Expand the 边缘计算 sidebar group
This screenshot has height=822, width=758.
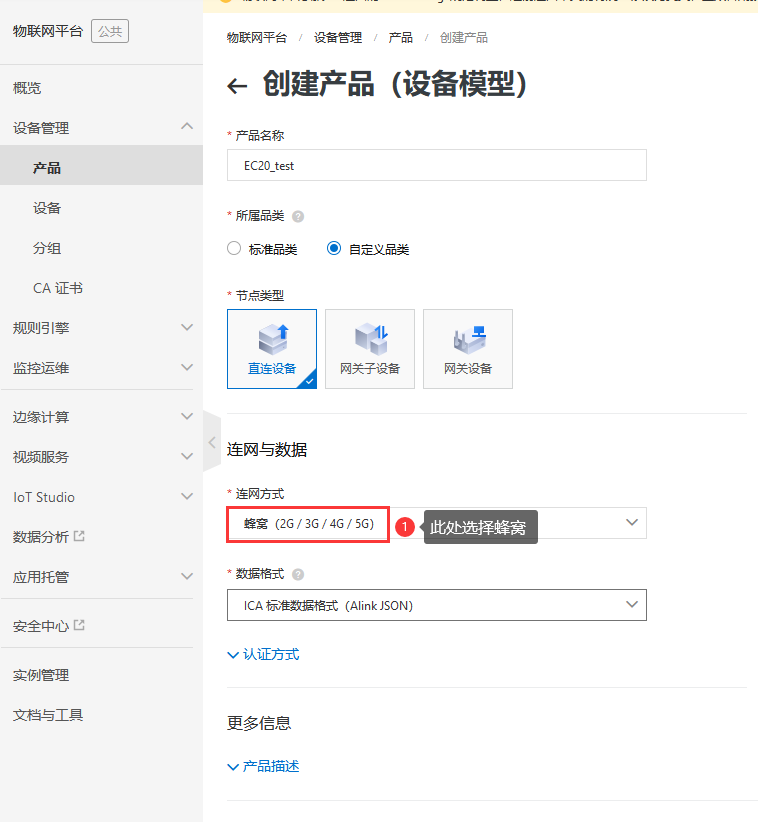pos(187,417)
